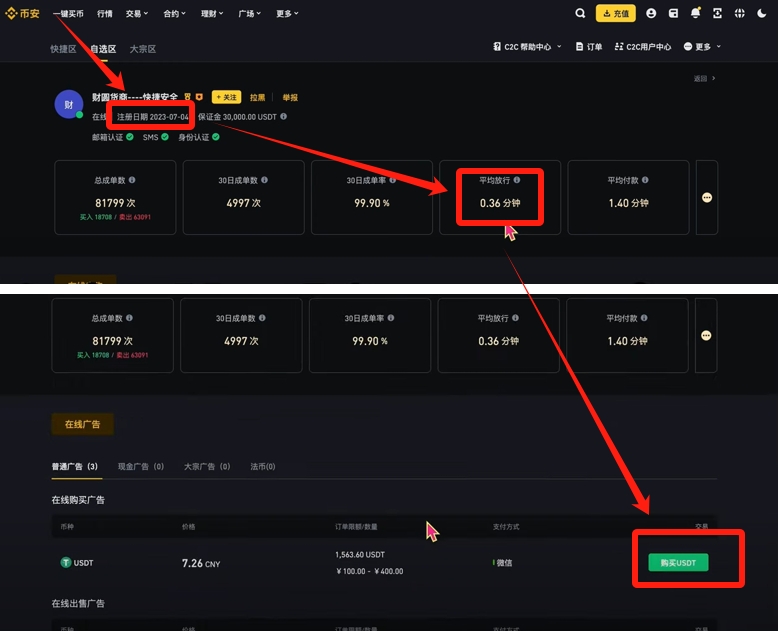Expand the 合约 futures dropdown
Screen dimensions: 778x631
[x=174, y=13]
